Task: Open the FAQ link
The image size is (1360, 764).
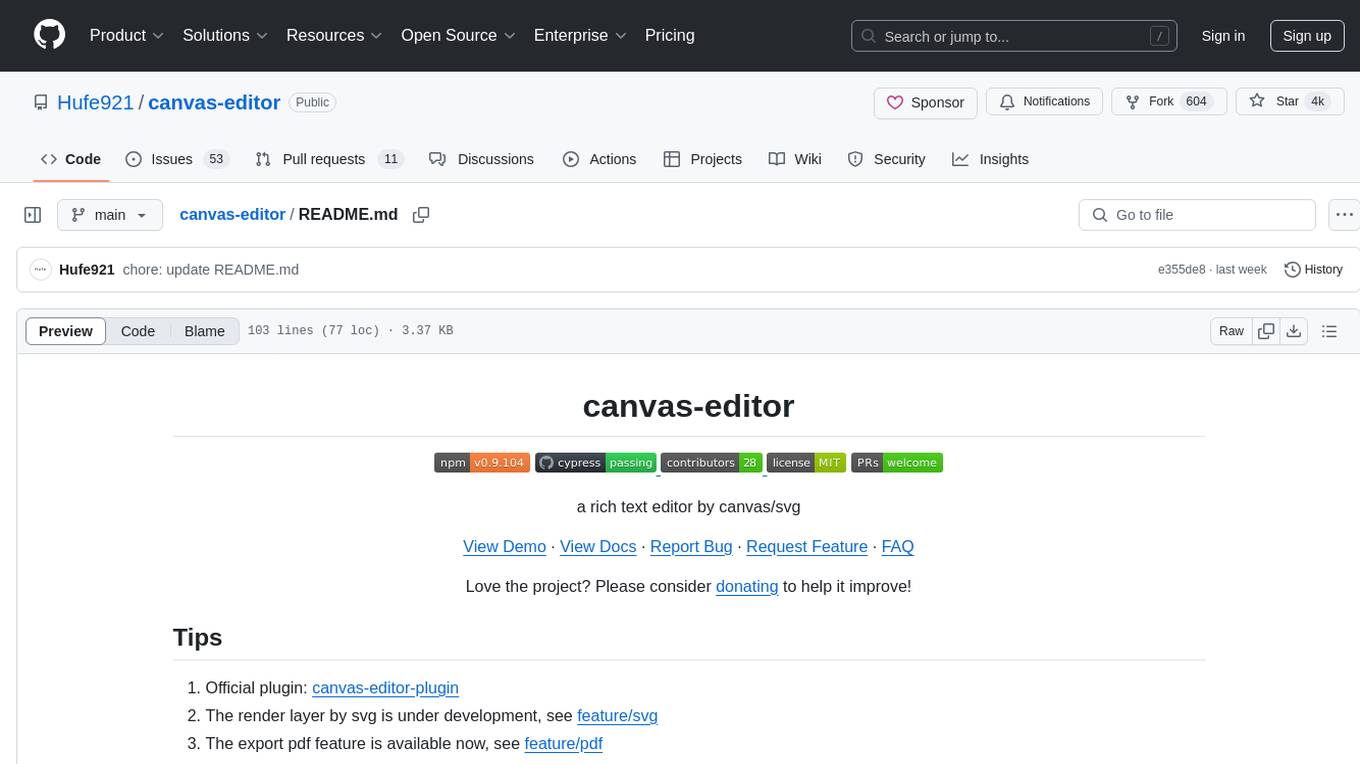Action: click(x=897, y=546)
